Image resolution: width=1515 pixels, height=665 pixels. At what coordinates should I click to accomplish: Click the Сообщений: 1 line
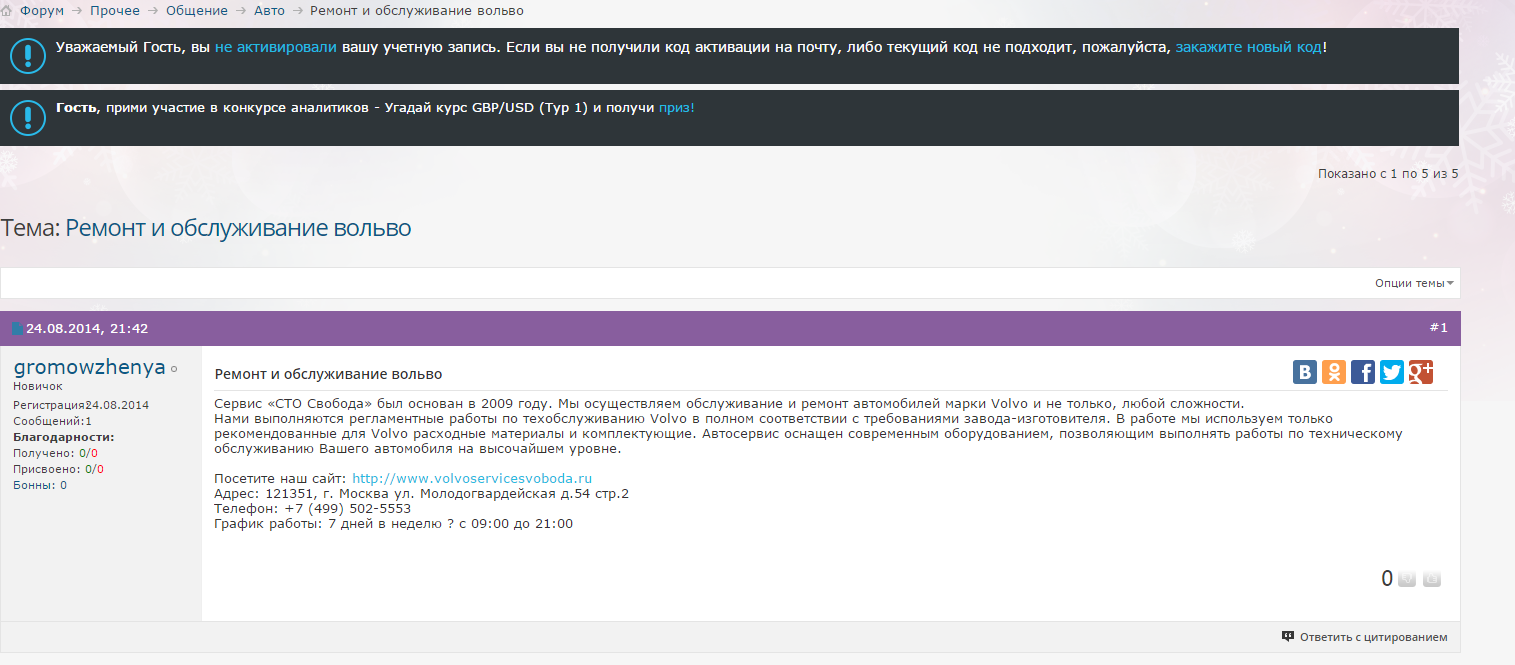tap(52, 421)
